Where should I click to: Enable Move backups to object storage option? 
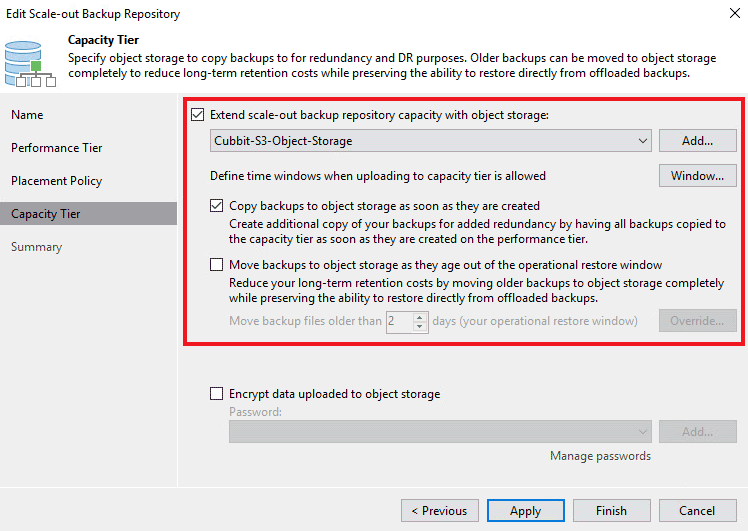217,265
